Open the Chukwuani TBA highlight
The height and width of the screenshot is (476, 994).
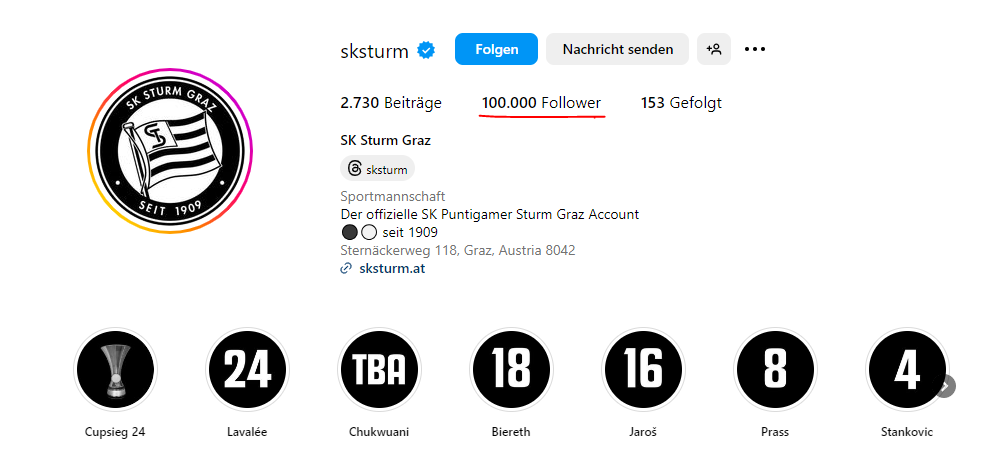pyautogui.click(x=379, y=370)
